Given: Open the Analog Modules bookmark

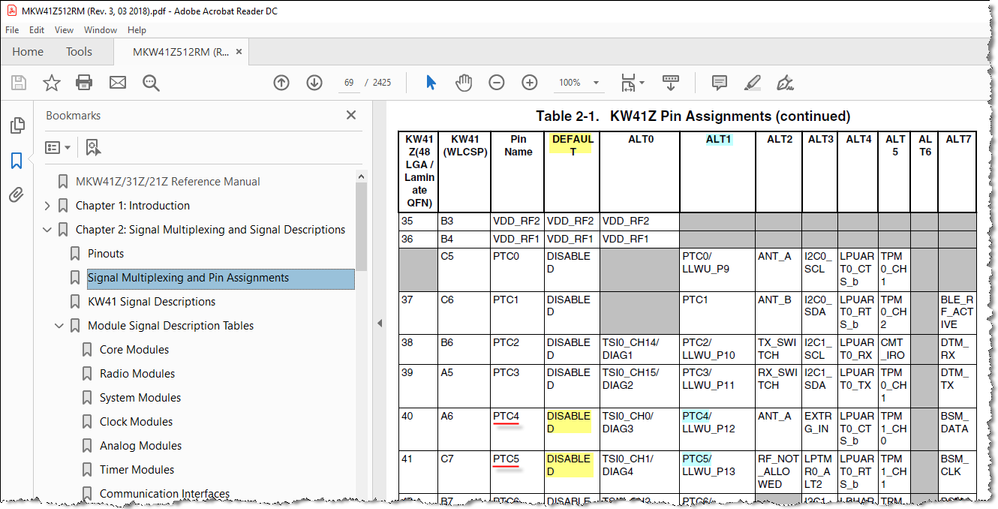Looking at the screenshot, I should (140, 446).
